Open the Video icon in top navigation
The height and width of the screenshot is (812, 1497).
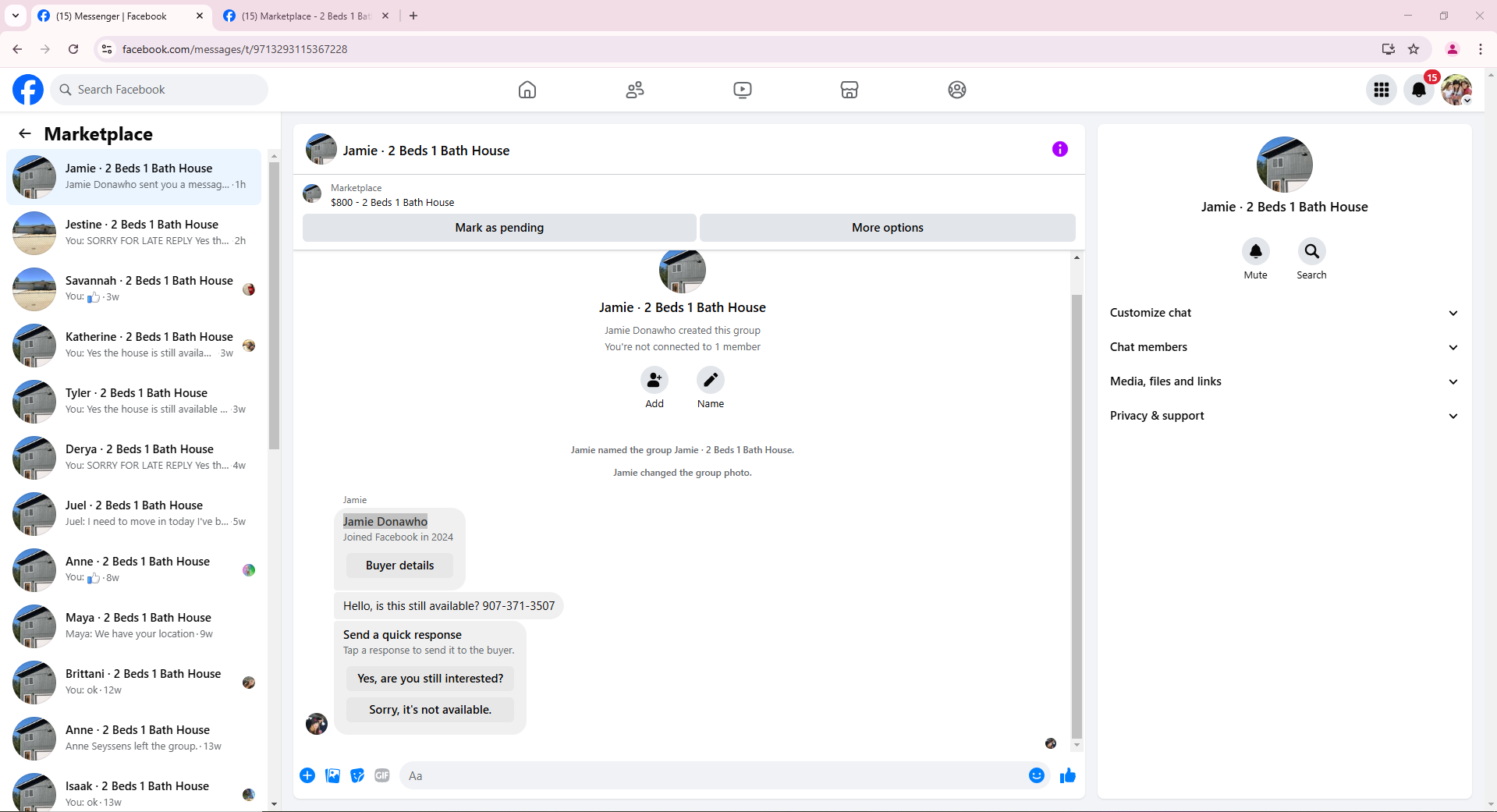(743, 90)
